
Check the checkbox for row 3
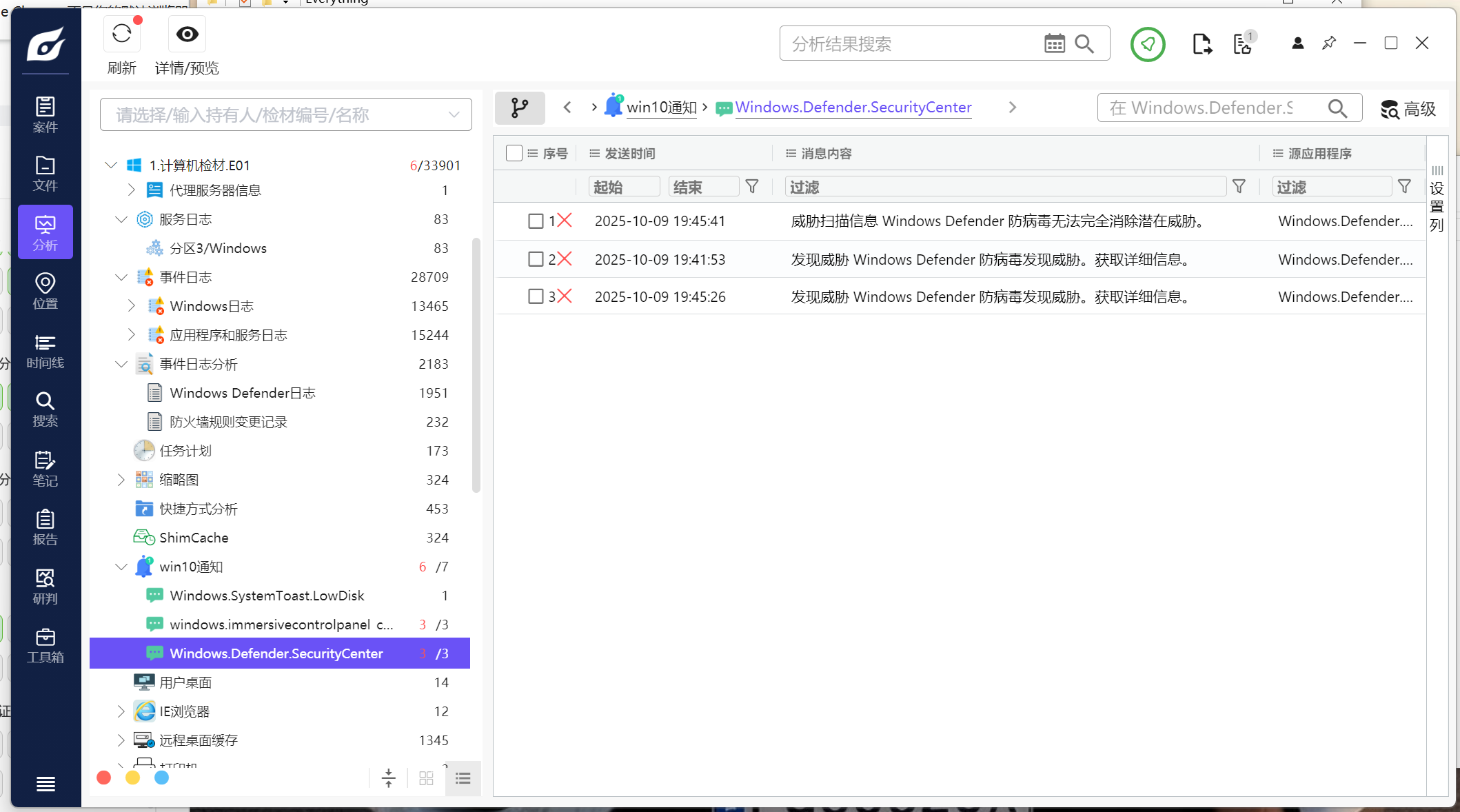point(536,296)
